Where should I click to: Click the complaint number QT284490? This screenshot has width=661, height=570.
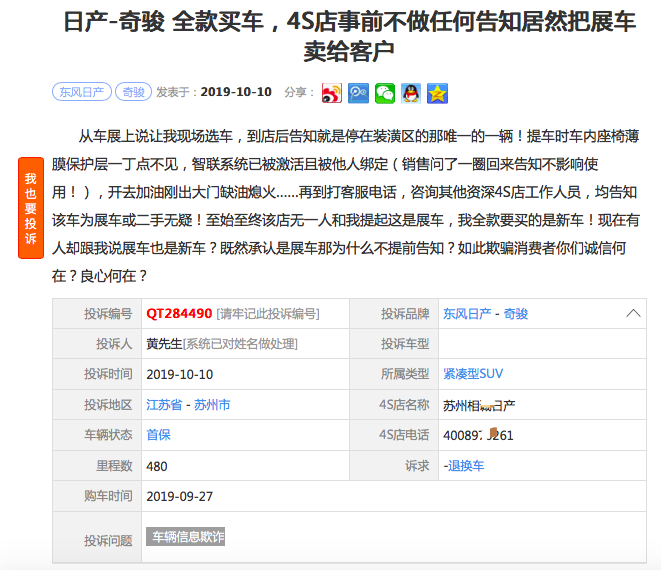179,314
